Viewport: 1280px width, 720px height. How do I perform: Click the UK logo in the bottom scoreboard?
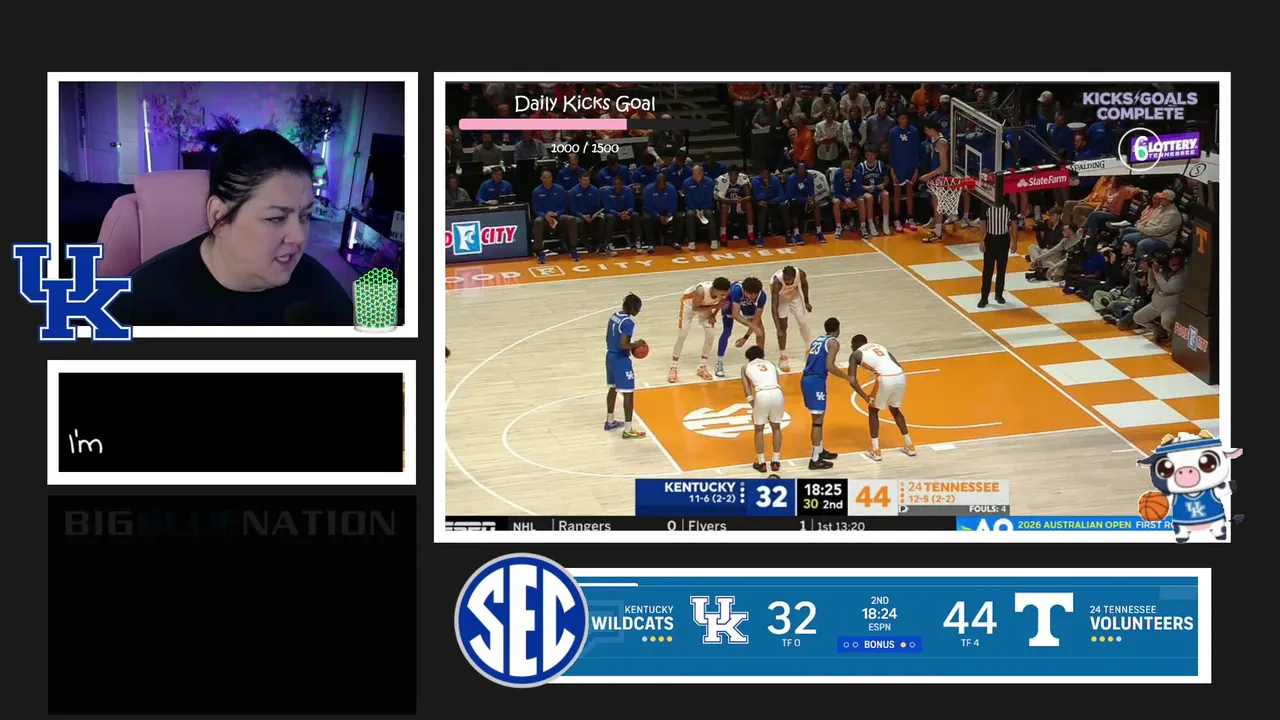(x=719, y=619)
